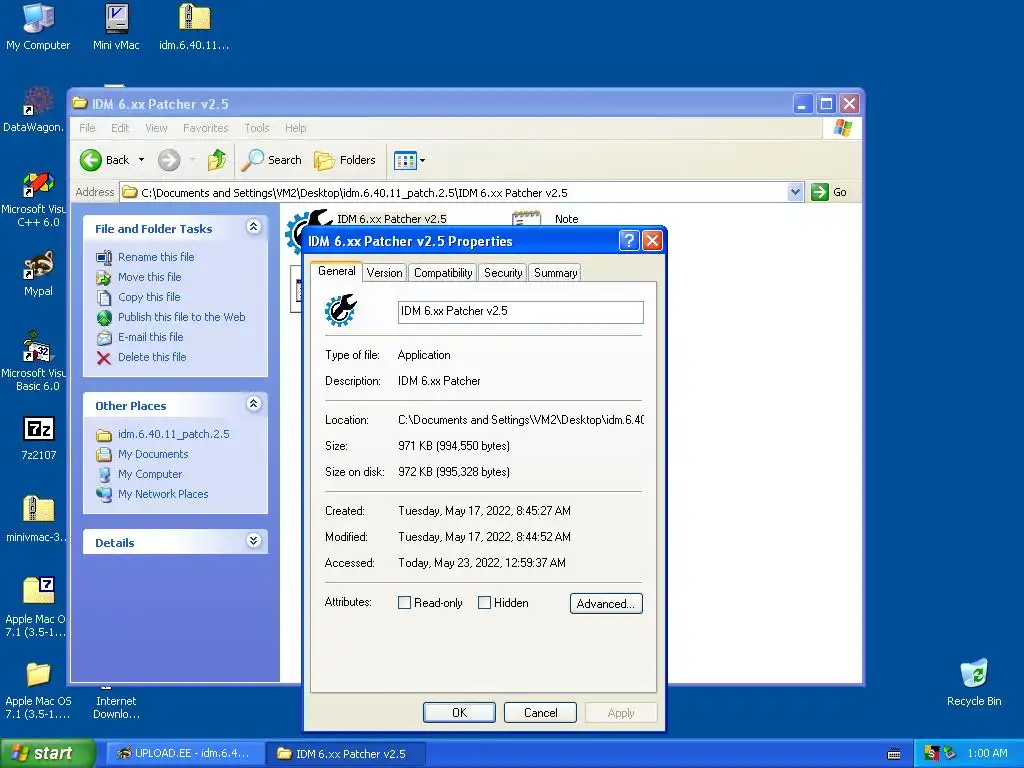Click E-mail this file task

click(x=150, y=337)
